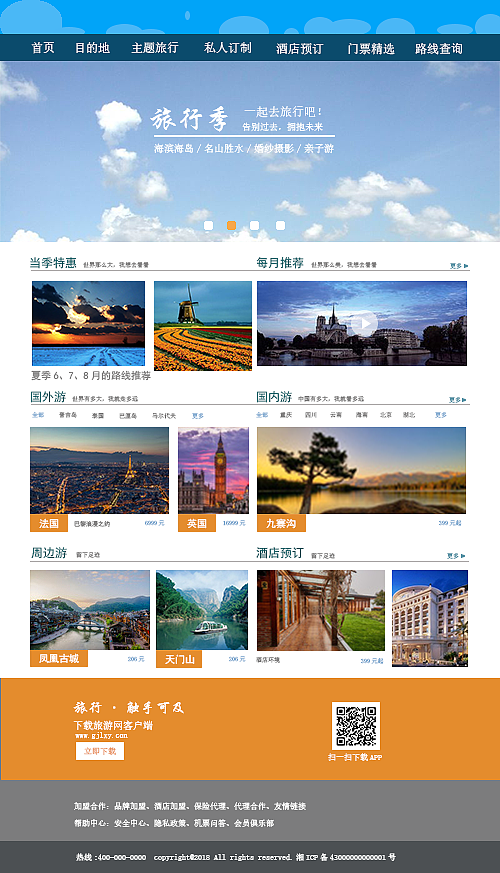Image resolution: width=500 pixels, height=873 pixels.
Task: Open the white hotel building photo
Action: pyautogui.click(x=430, y=618)
